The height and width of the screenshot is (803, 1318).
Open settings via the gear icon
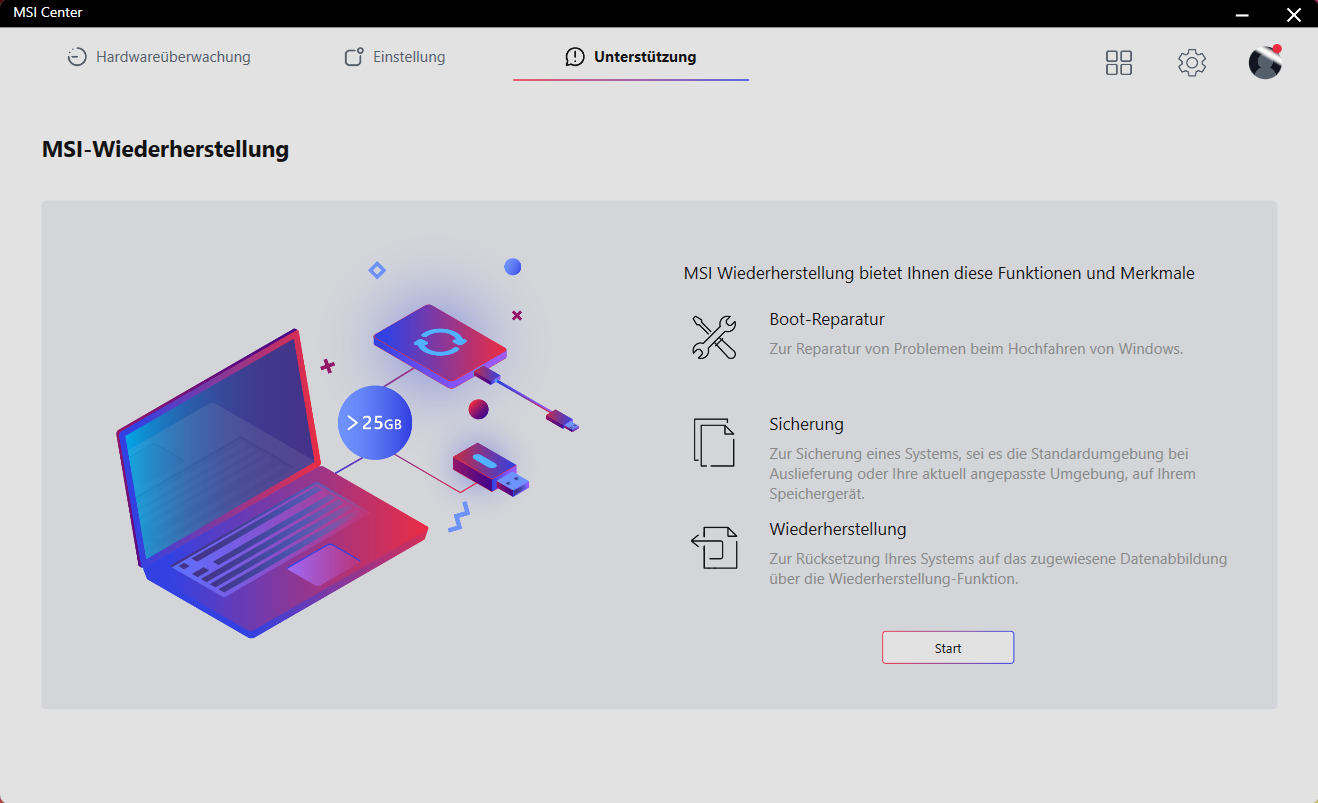(1191, 63)
